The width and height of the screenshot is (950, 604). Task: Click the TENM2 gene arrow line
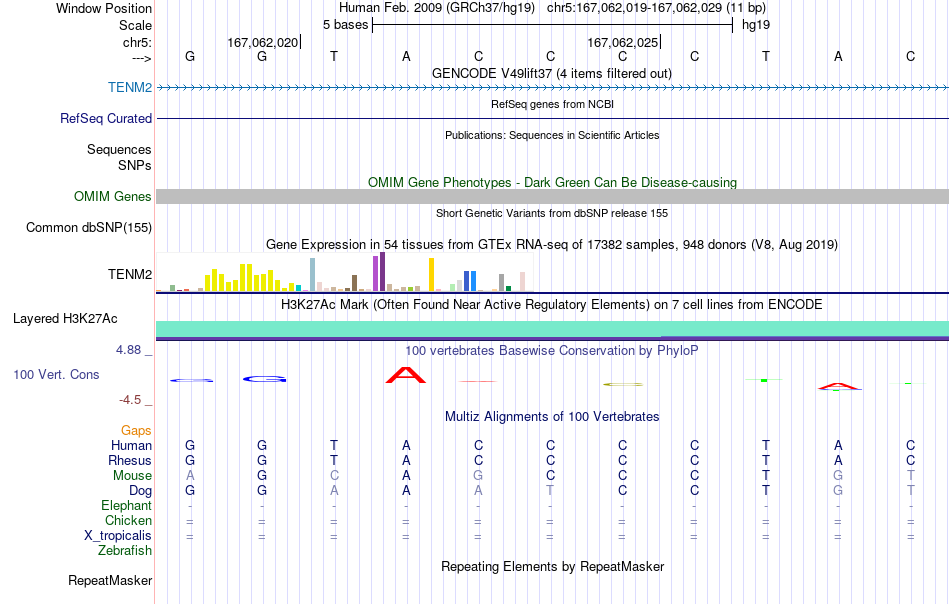click(x=552, y=88)
